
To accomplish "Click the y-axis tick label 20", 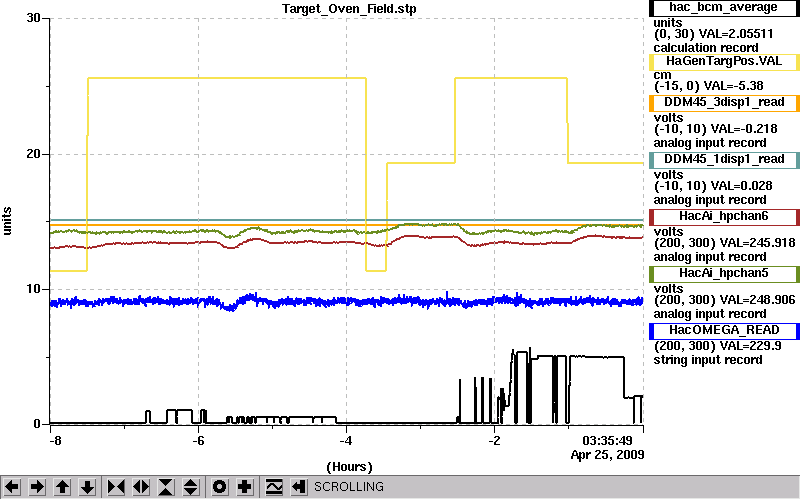I will (x=33, y=154).
